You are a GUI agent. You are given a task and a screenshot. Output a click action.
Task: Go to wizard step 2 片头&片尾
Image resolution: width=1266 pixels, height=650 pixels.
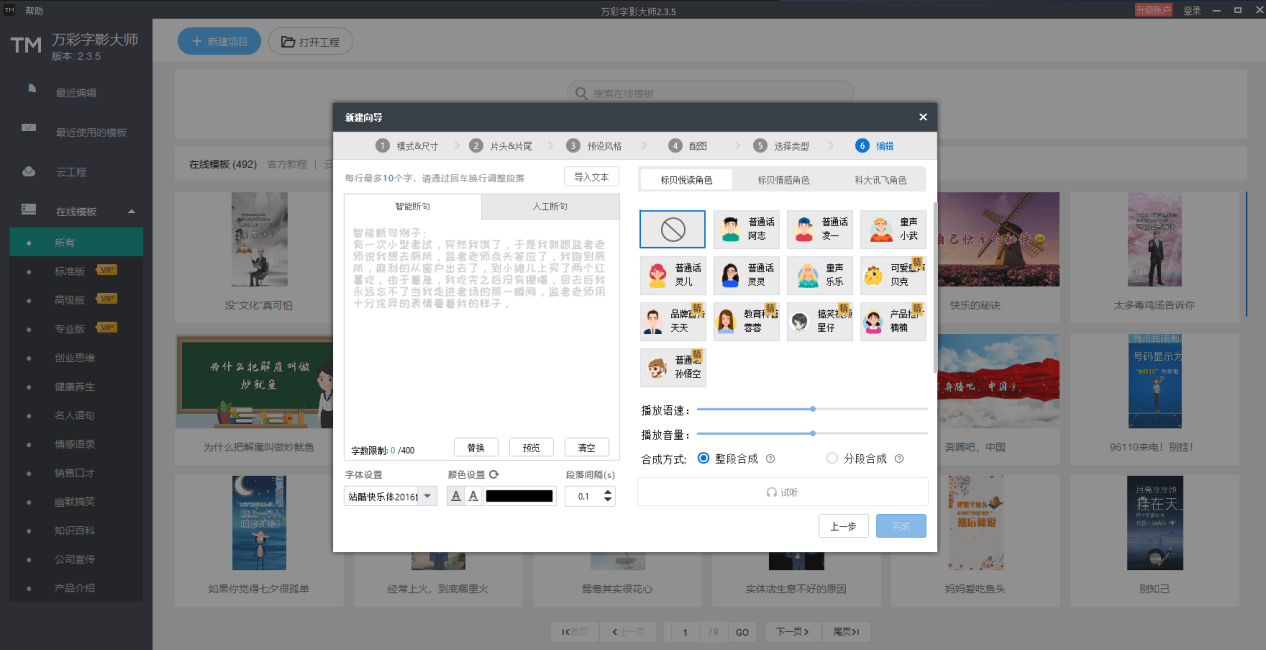(x=501, y=145)
